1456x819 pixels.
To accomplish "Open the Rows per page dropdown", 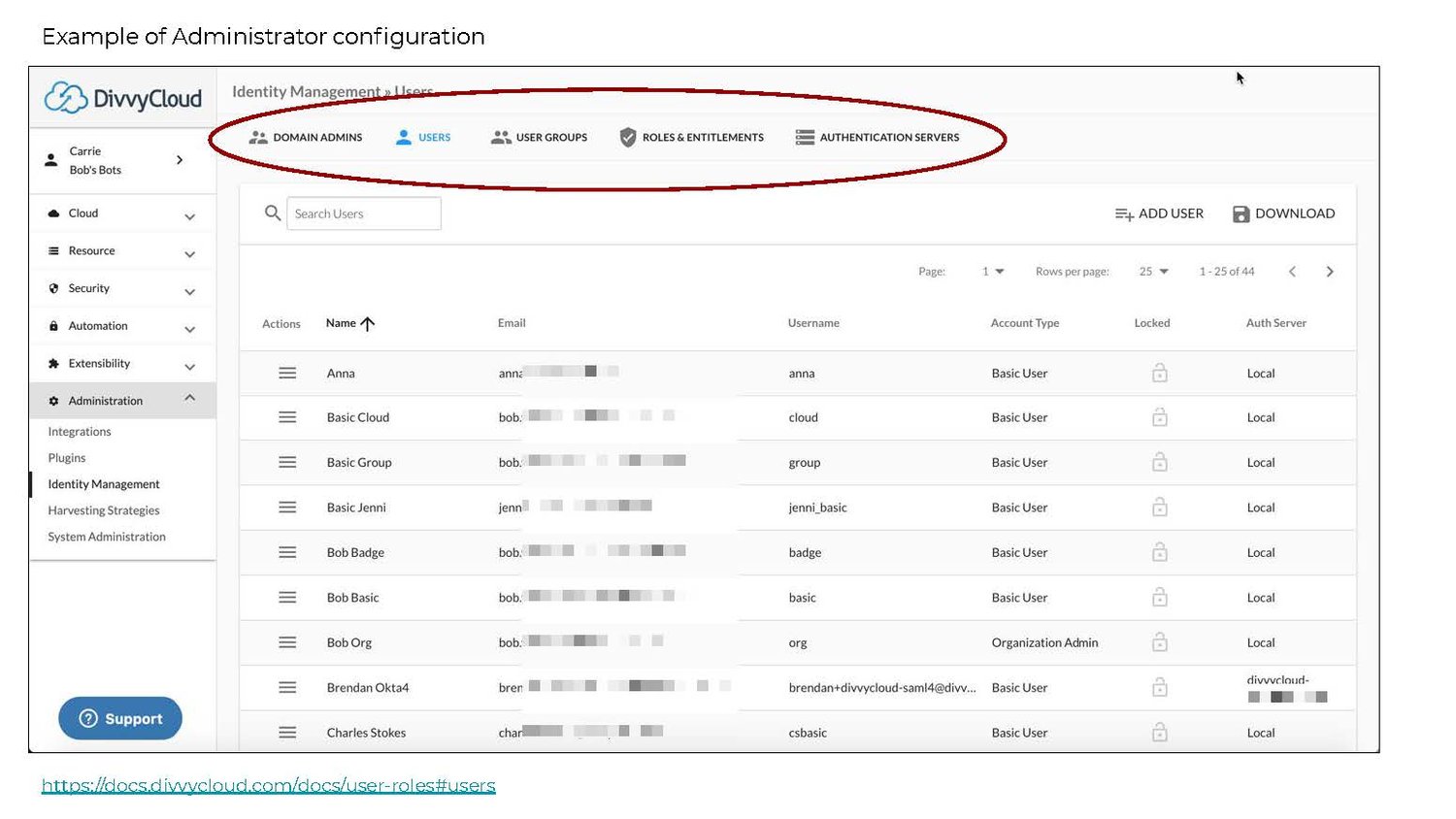I will tap(1154, 272).
